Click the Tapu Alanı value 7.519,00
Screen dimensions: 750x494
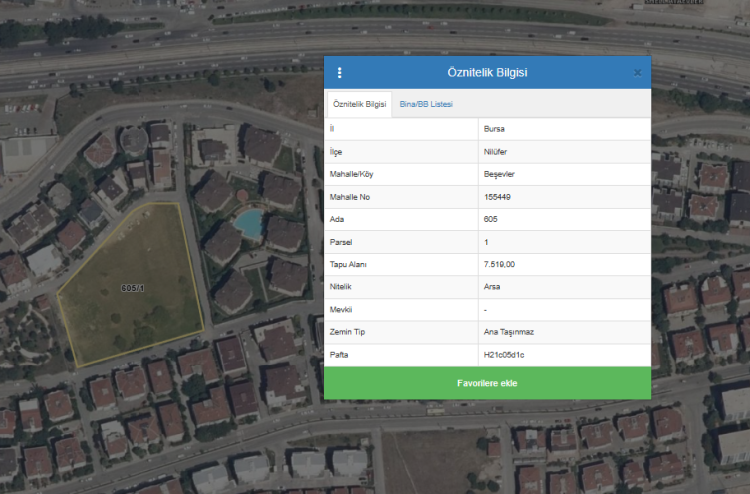[499, 264]
